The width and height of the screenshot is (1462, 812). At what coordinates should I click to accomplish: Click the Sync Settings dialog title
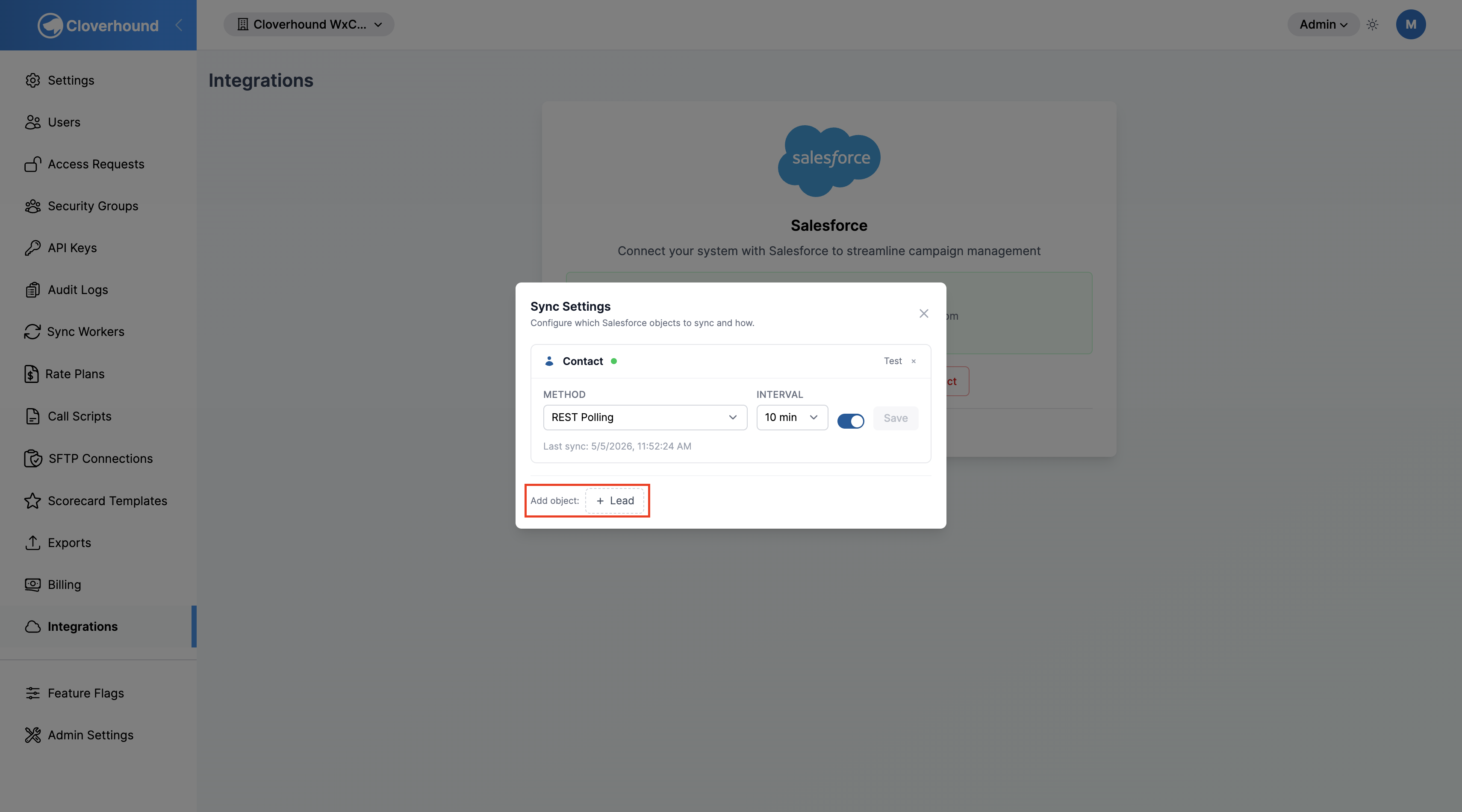coord(570,306)
